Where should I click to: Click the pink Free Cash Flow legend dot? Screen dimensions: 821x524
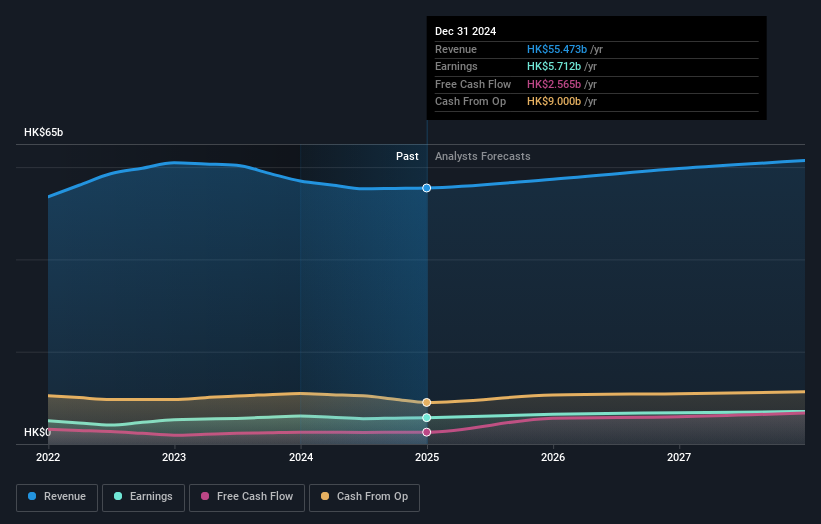pos(205,496)
